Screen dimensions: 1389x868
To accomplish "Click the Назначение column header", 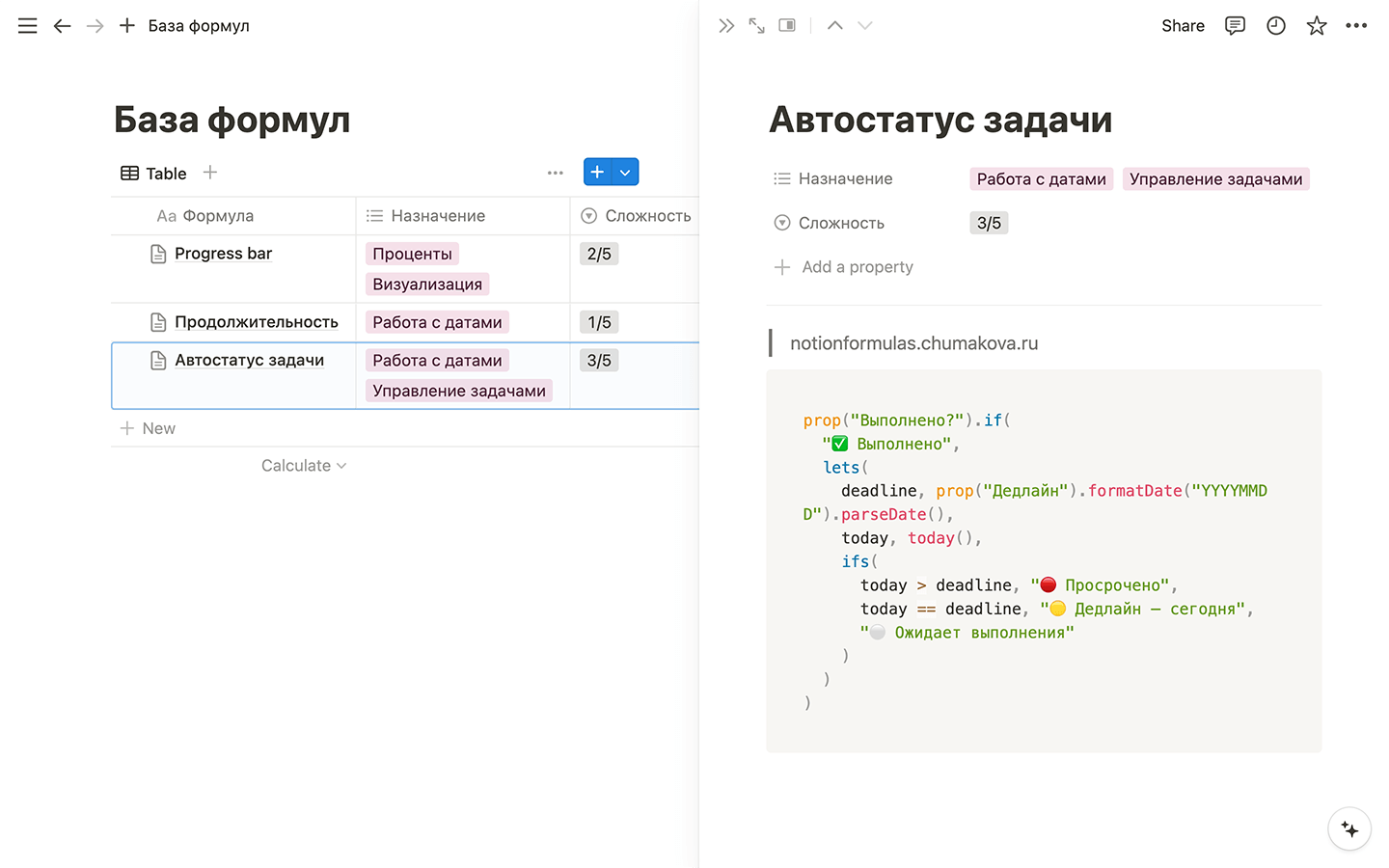I will [x=463, y=216].
